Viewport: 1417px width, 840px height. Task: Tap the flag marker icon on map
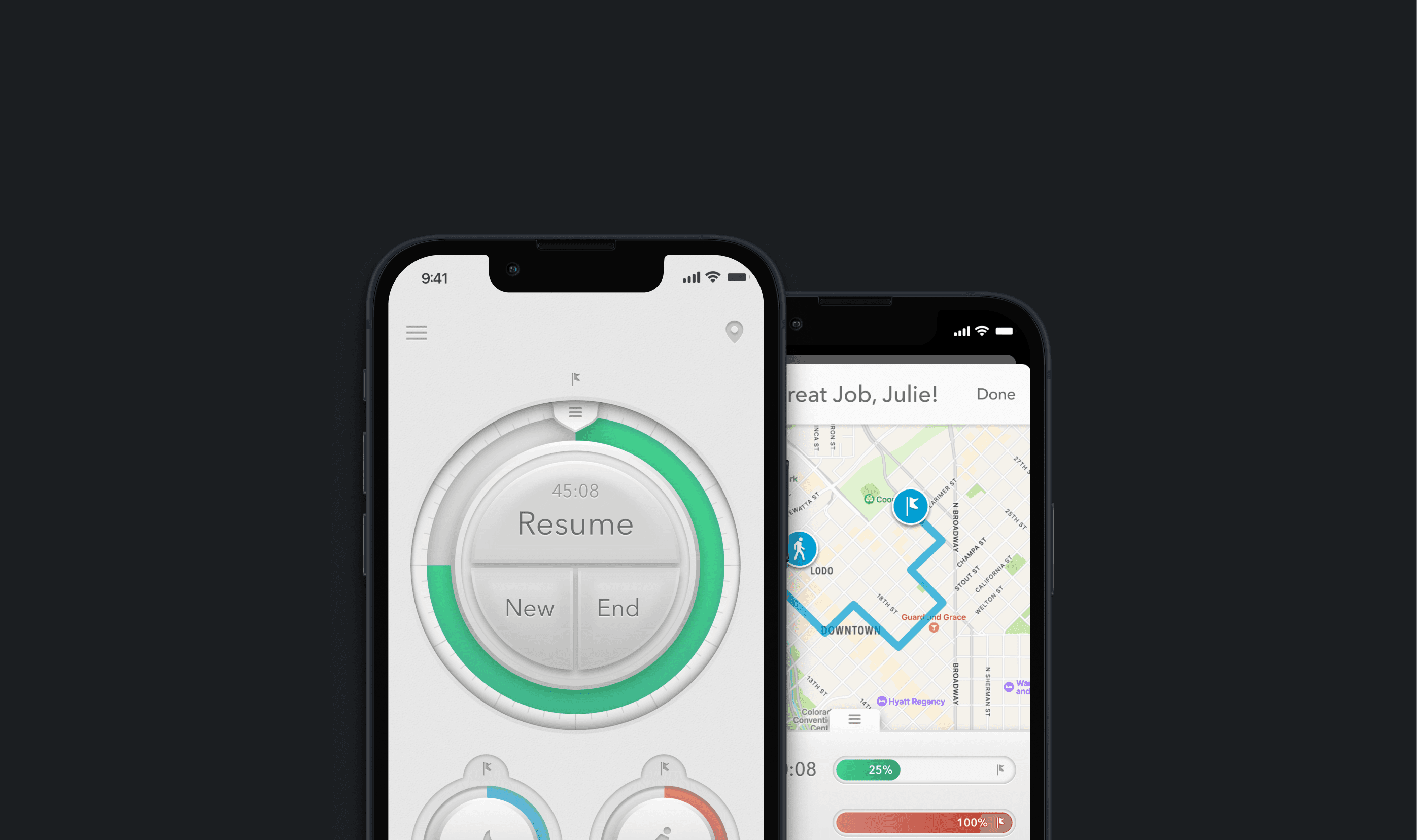pos(910,505)
